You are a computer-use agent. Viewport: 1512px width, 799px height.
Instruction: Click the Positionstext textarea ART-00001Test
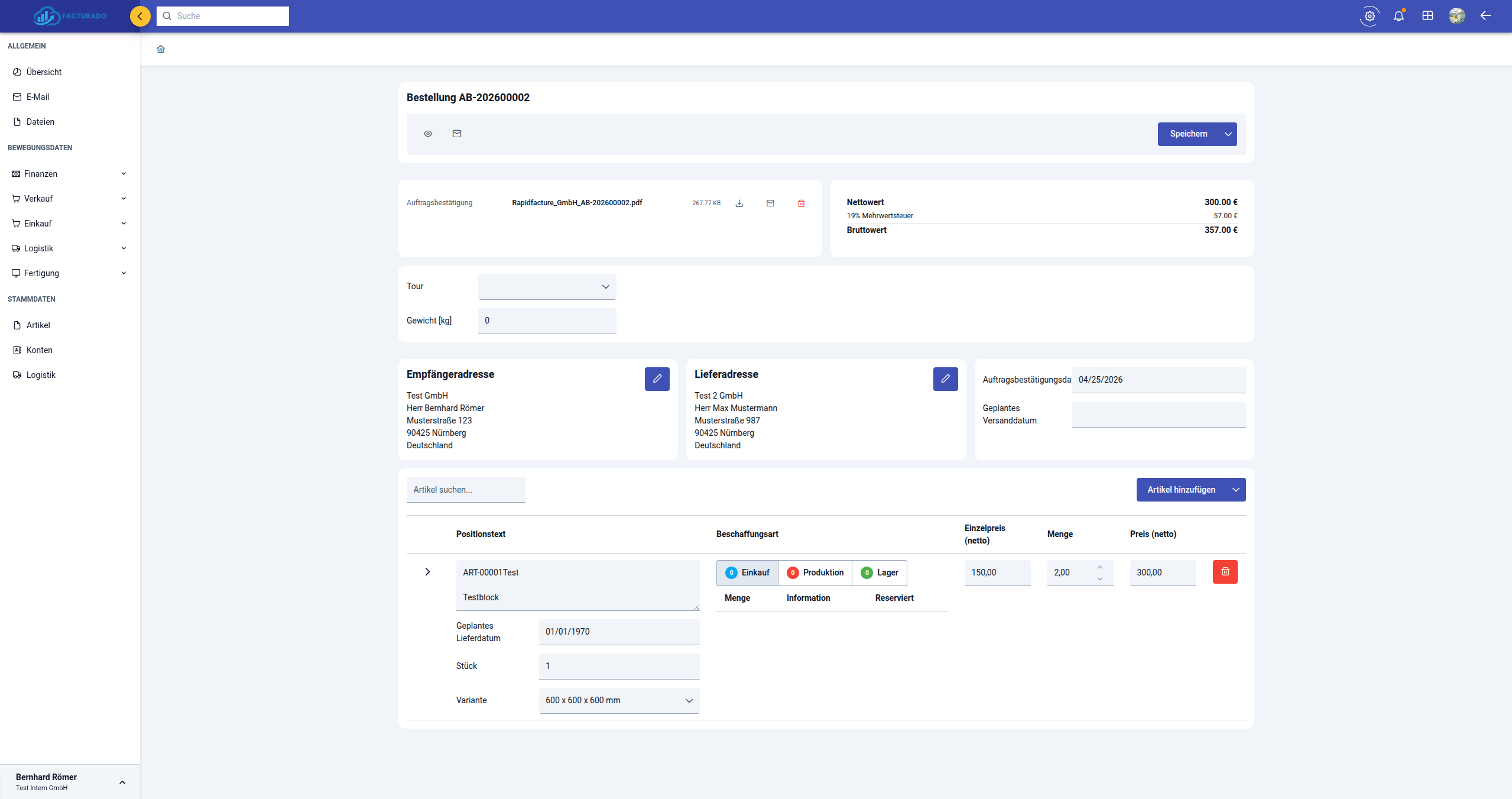pyautogui.click(x=578, y=585)
